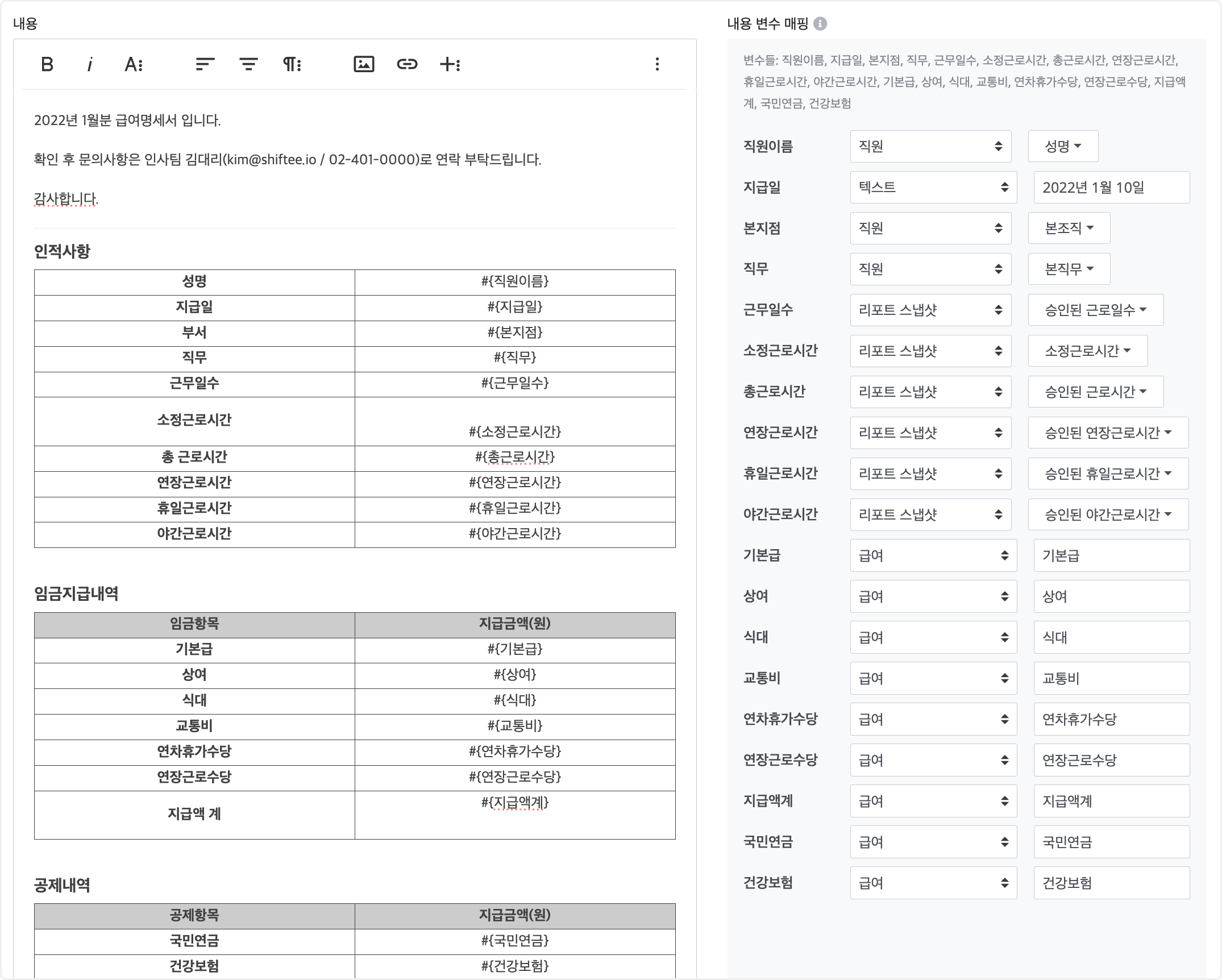Open the vertical ellipsis more options
This screenshot has width=1222, height=980.
click(x=657, y=64)
